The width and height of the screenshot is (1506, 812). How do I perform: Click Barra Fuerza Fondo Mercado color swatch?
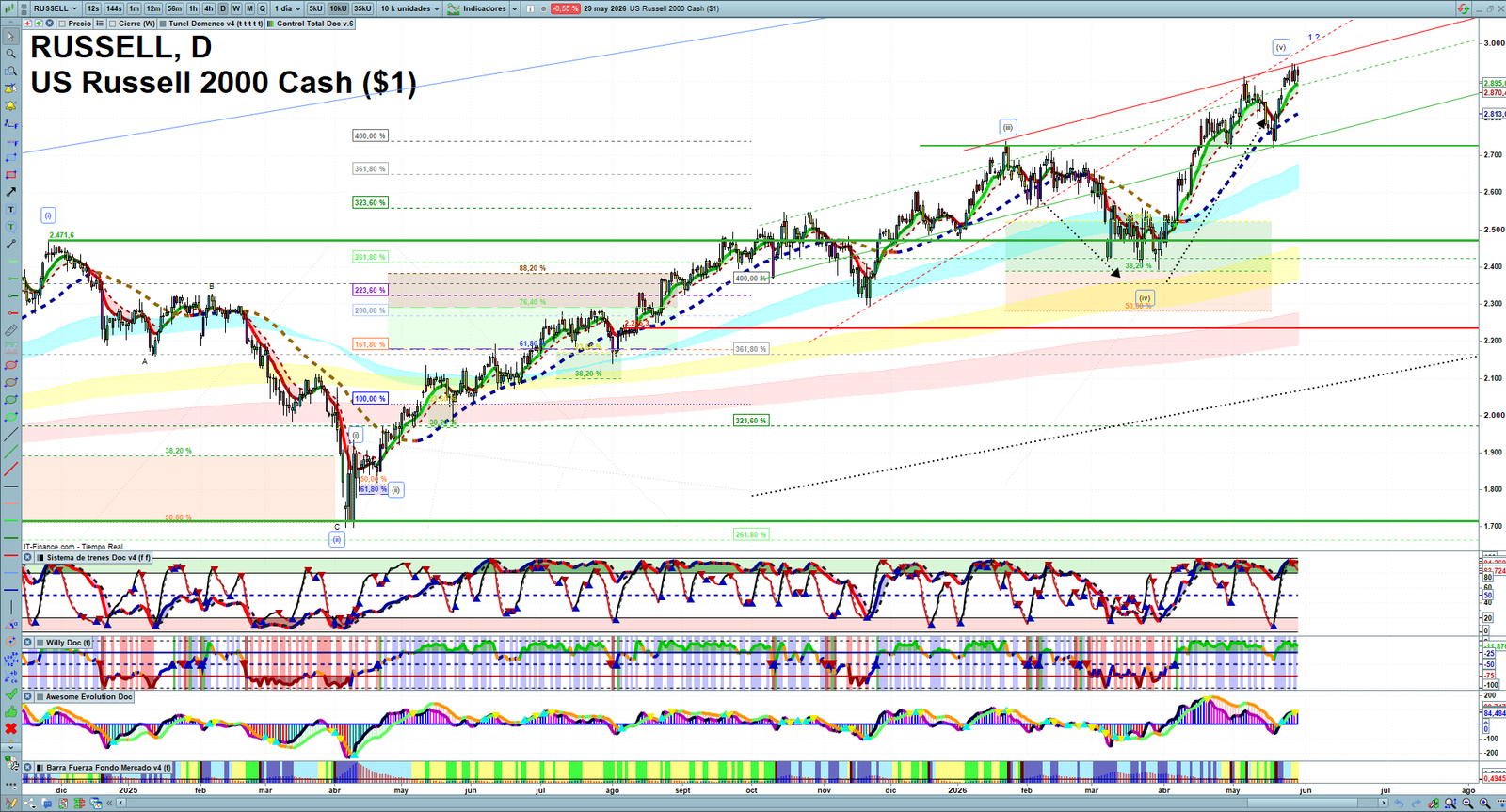click(x=40, y=768)
